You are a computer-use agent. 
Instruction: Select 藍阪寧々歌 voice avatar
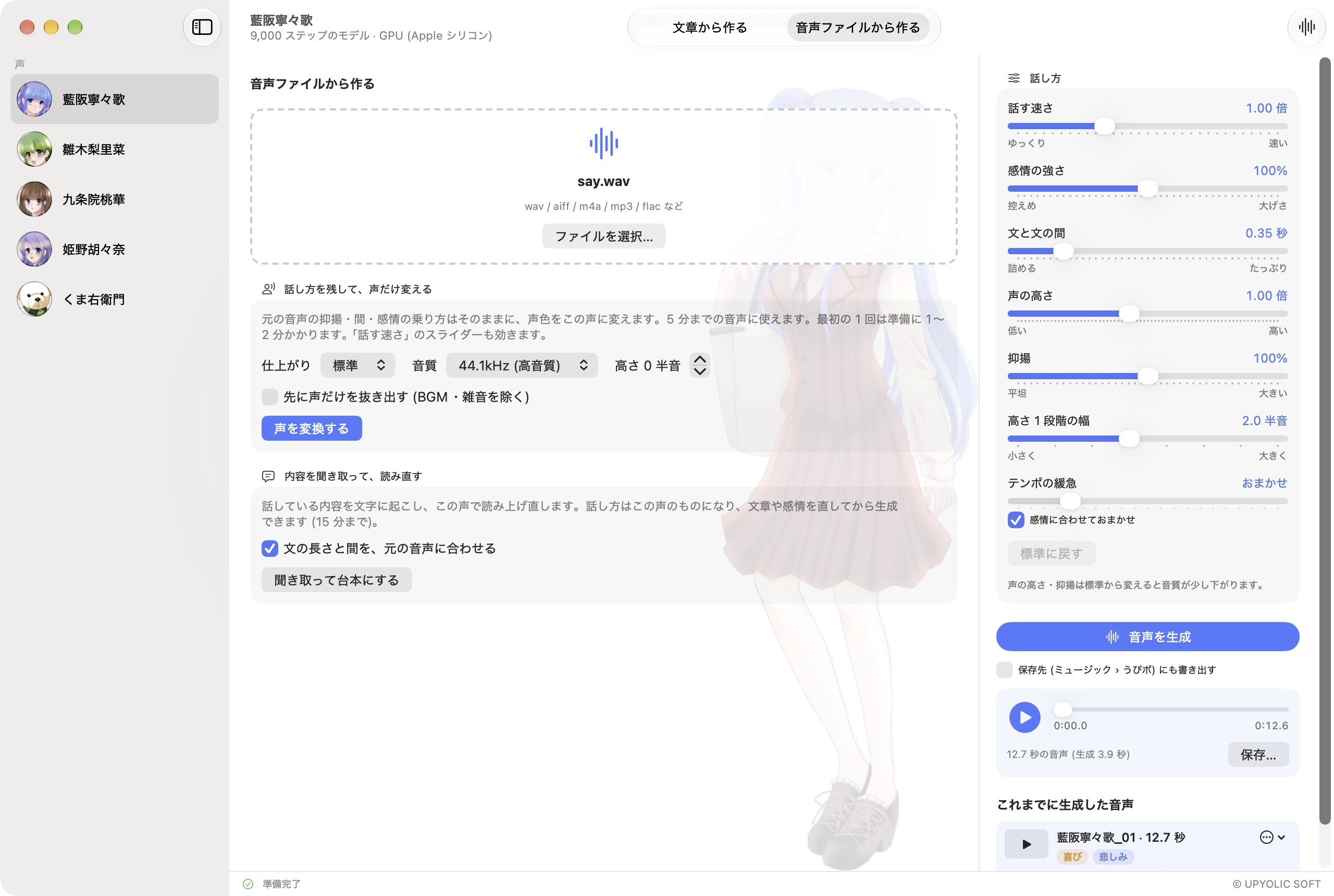34,99
